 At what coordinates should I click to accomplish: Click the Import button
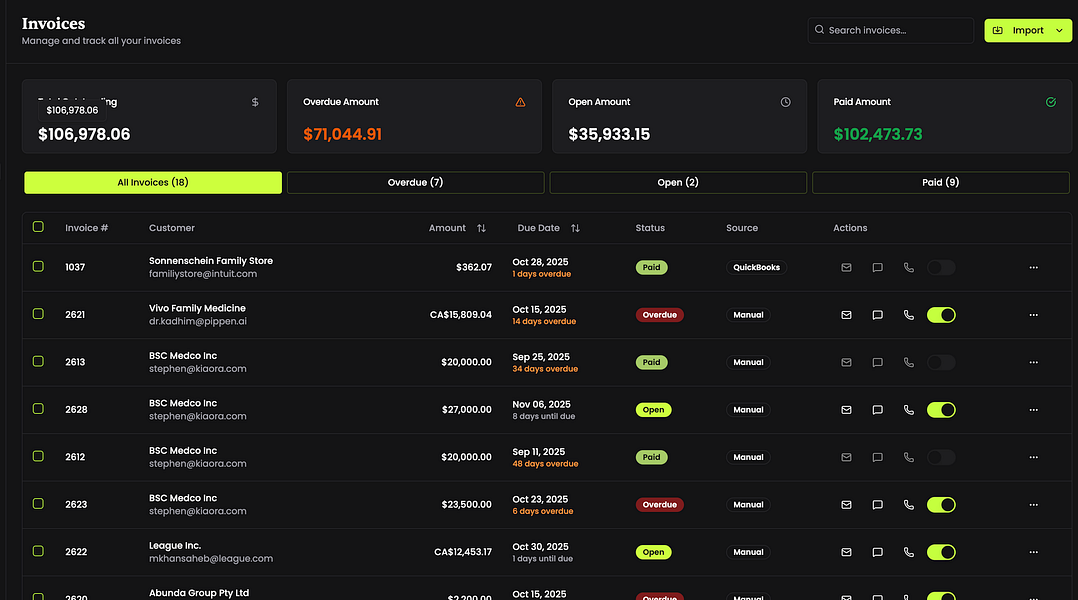[1028, 30]
